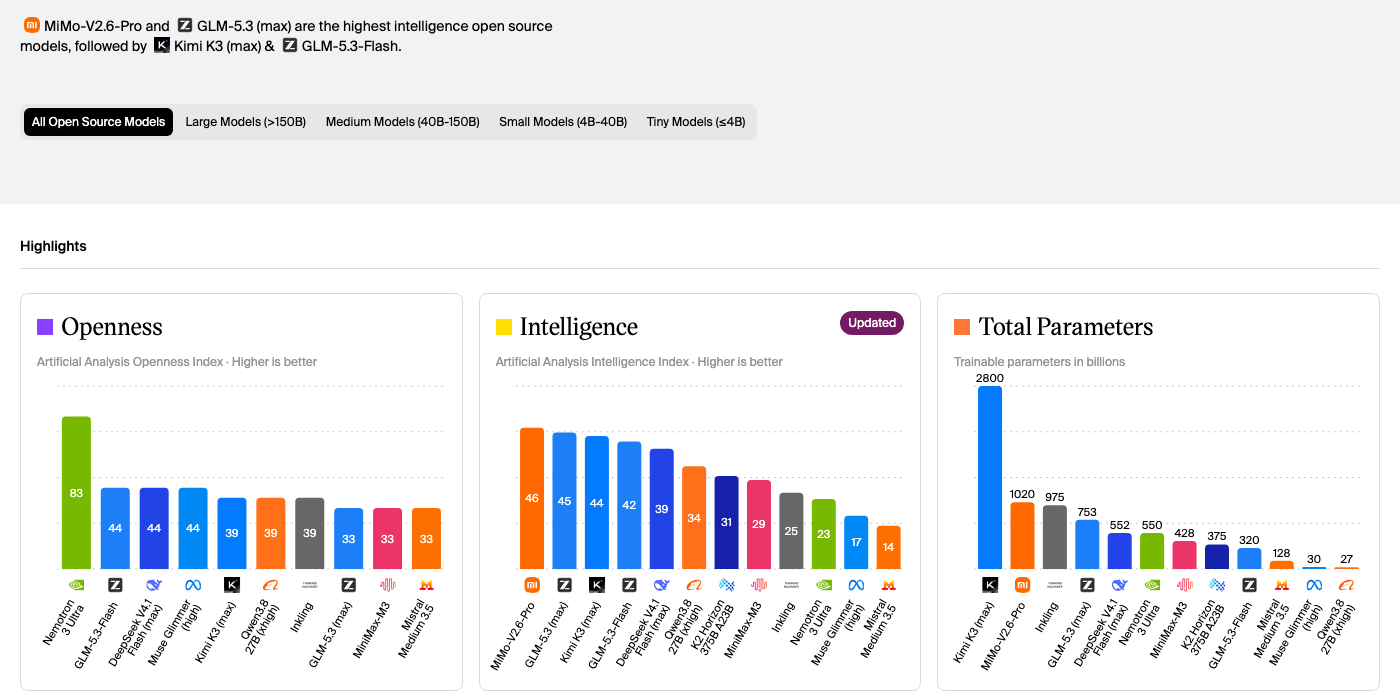The image size is (1400, 700).
Task: Click the MiMo-V2.6-Pro Intelligence bar showing 46
Action: 532,499
